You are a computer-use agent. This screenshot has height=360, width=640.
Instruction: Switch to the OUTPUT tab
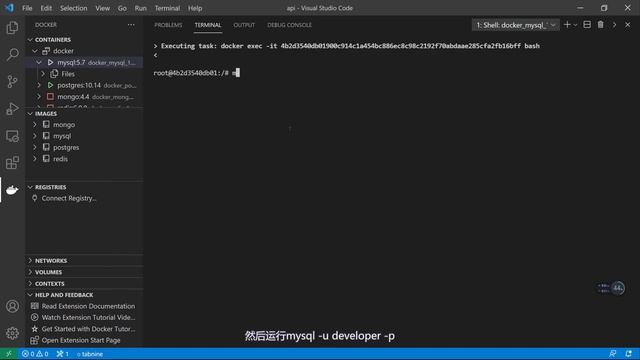point(244,25)
